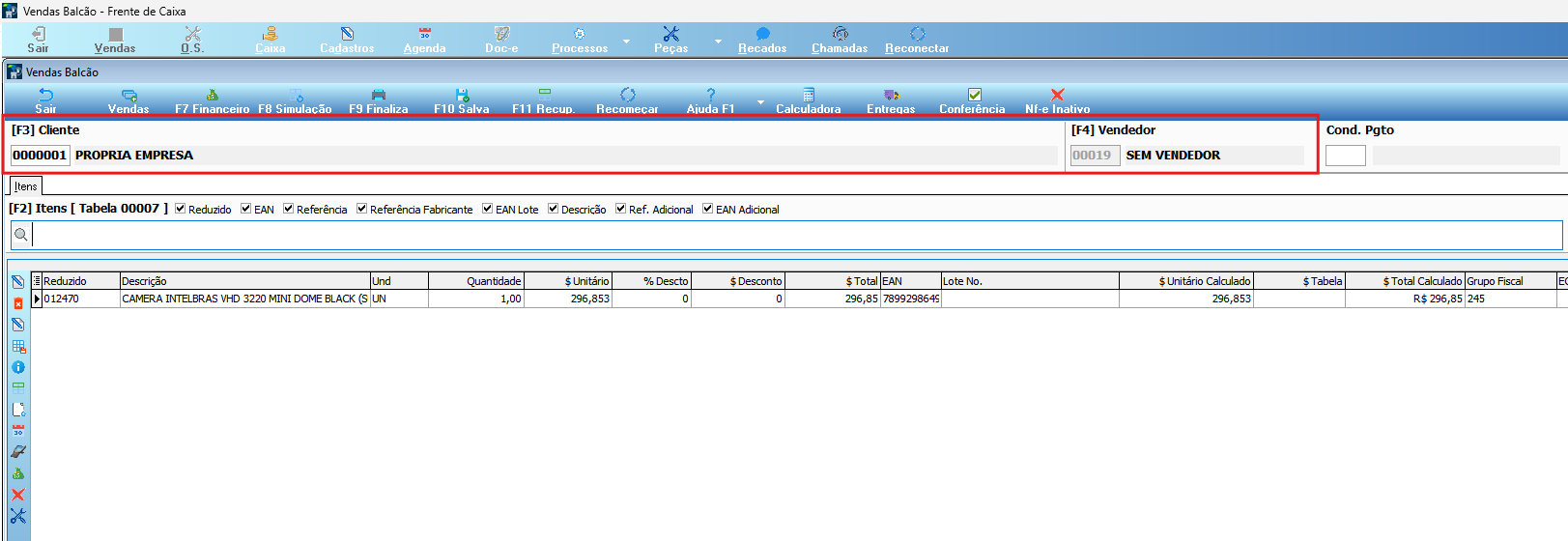Click the item search input field
1568x541 pixels.
coord(796,235)
